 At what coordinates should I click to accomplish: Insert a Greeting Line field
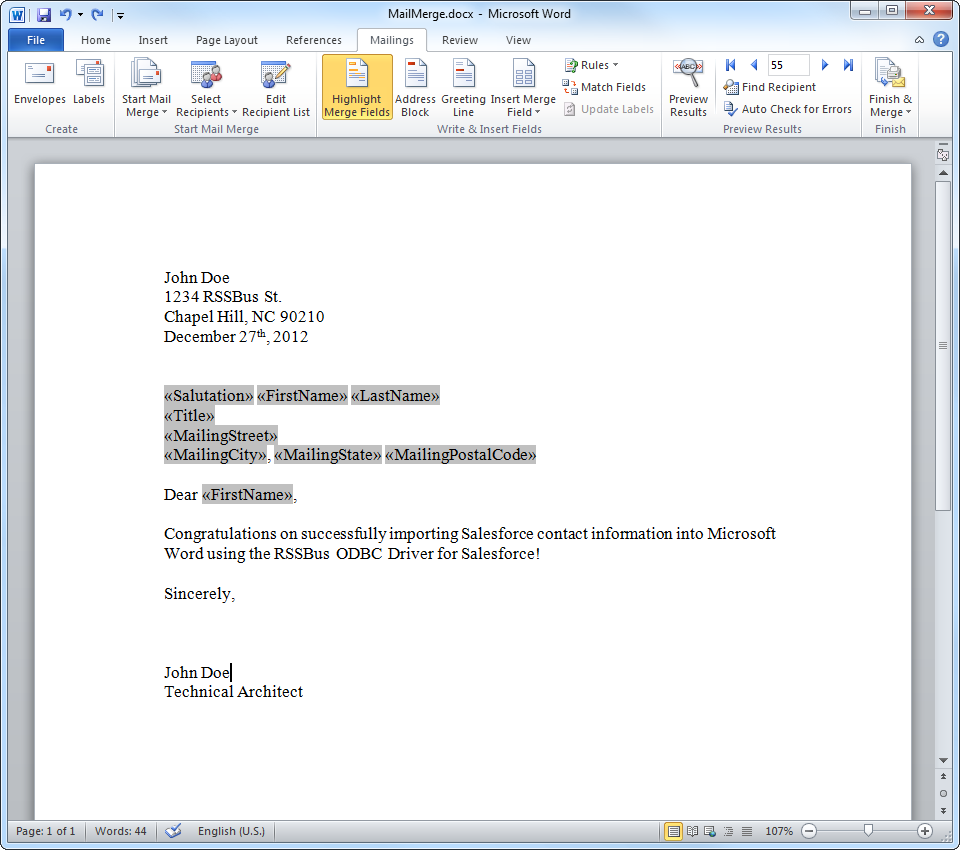pyautogui.click(x=463, y=88)
